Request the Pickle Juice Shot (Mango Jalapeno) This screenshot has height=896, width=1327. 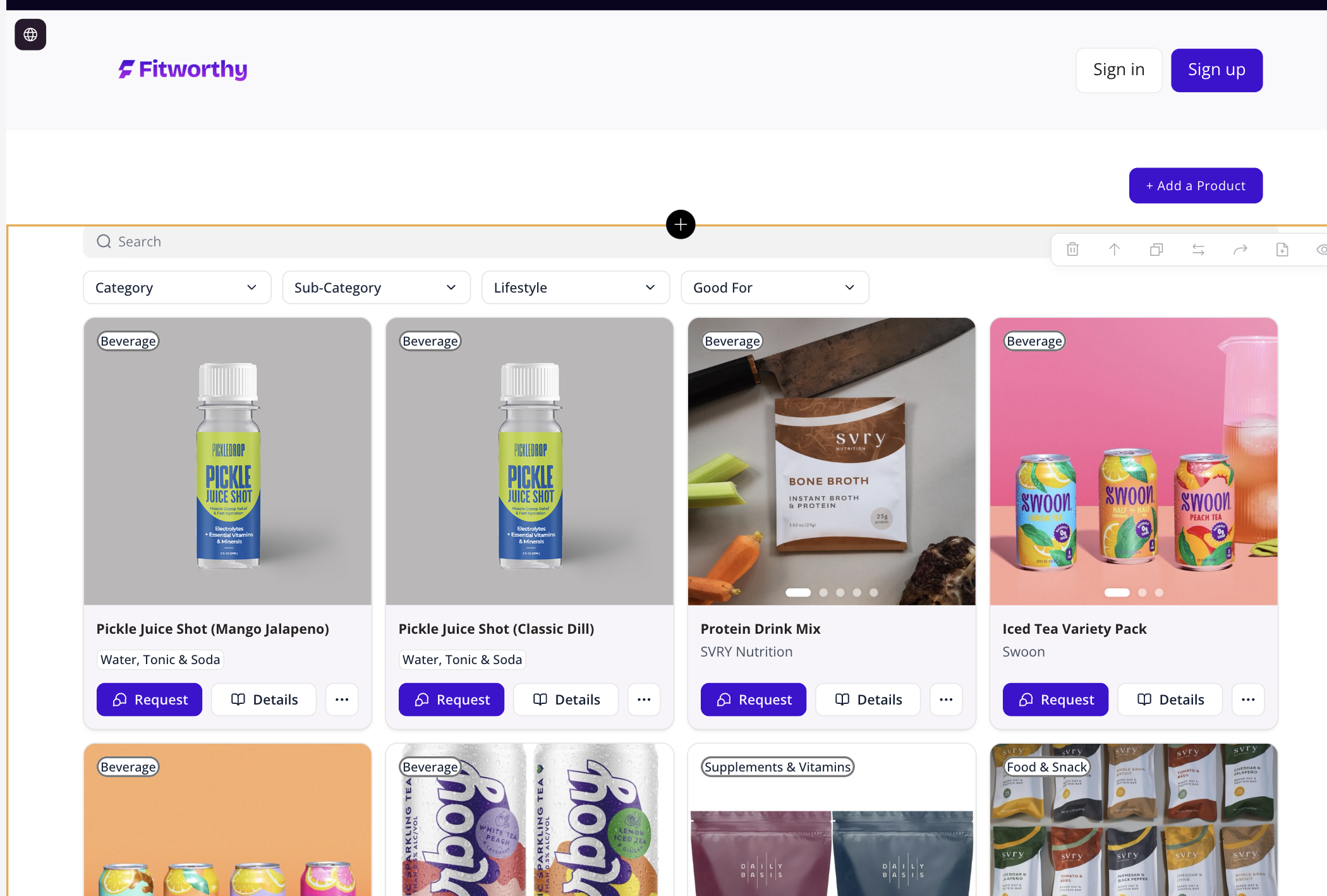pos(149,699)
